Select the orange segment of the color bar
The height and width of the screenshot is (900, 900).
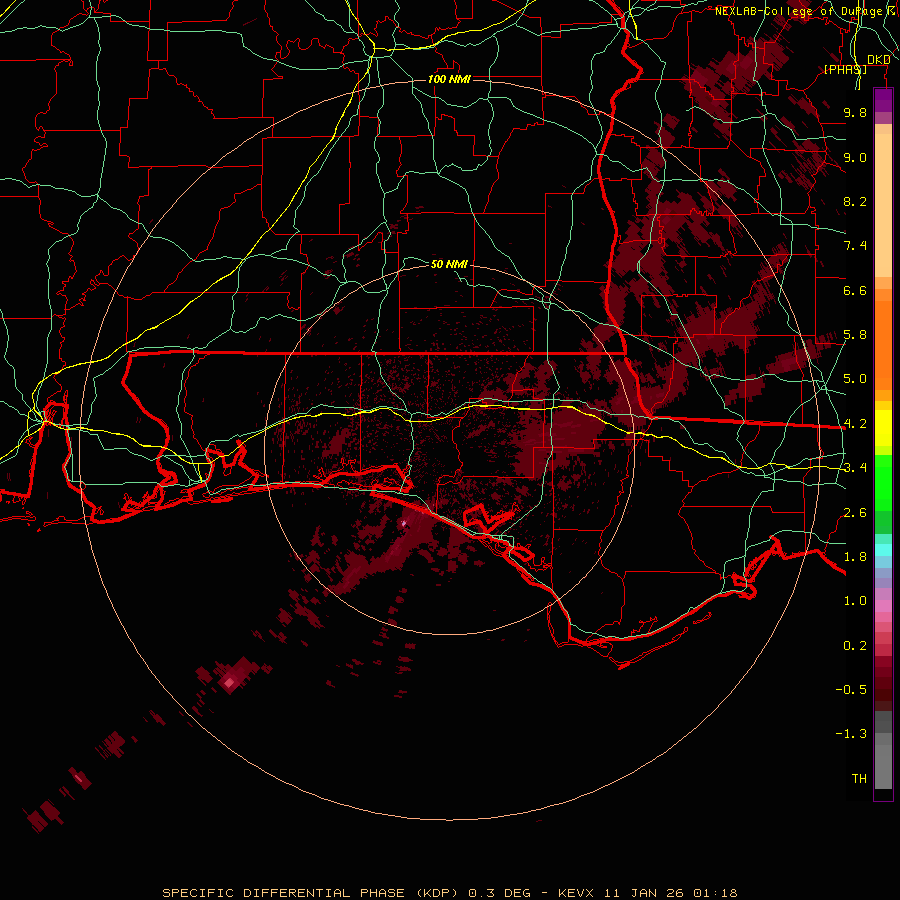(x=883, y=344)
